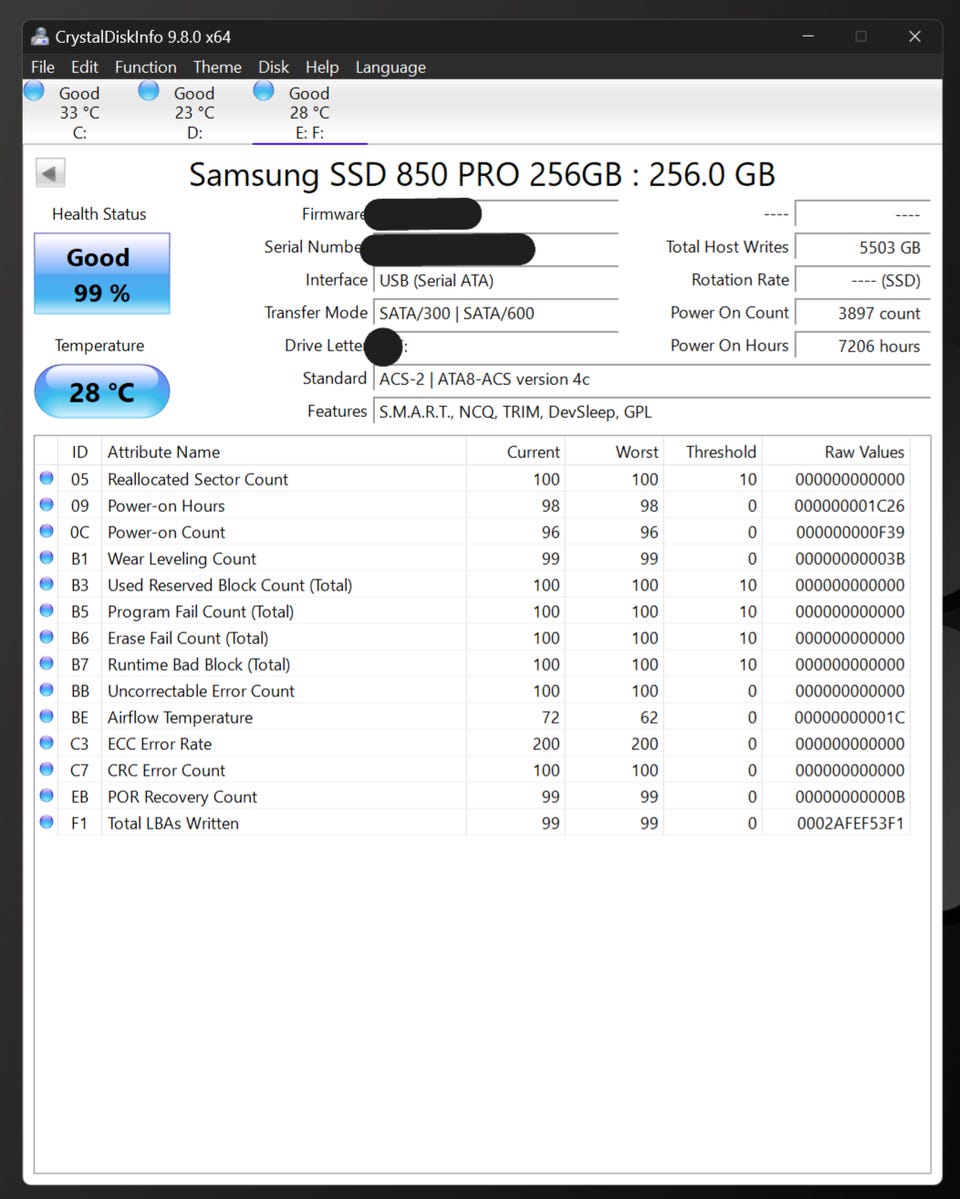Open the Help menu
Screen dimensions: 960x1199
coord(322,67)
